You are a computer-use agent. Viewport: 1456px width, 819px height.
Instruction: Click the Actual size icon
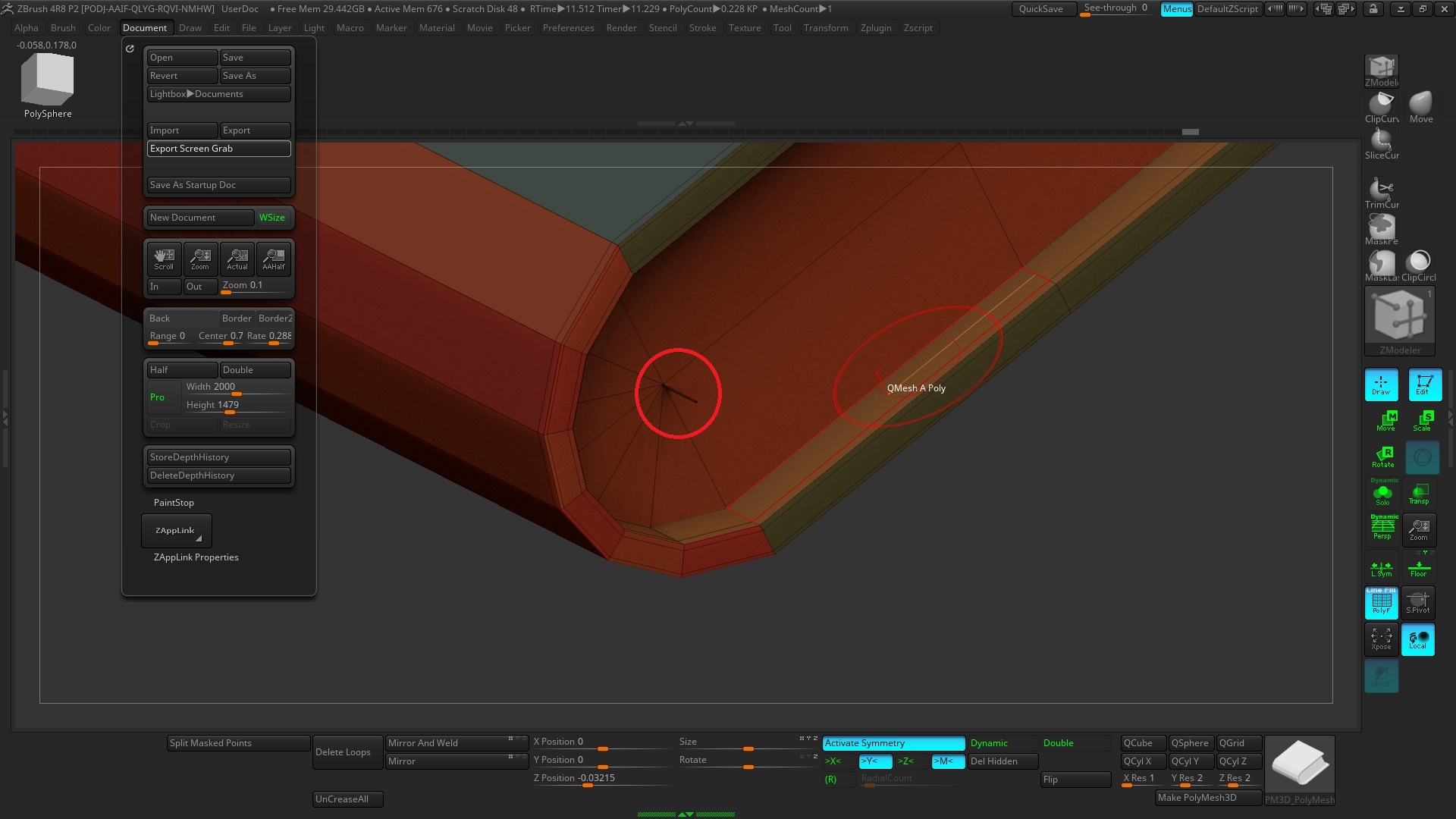[x=237, y=259]
